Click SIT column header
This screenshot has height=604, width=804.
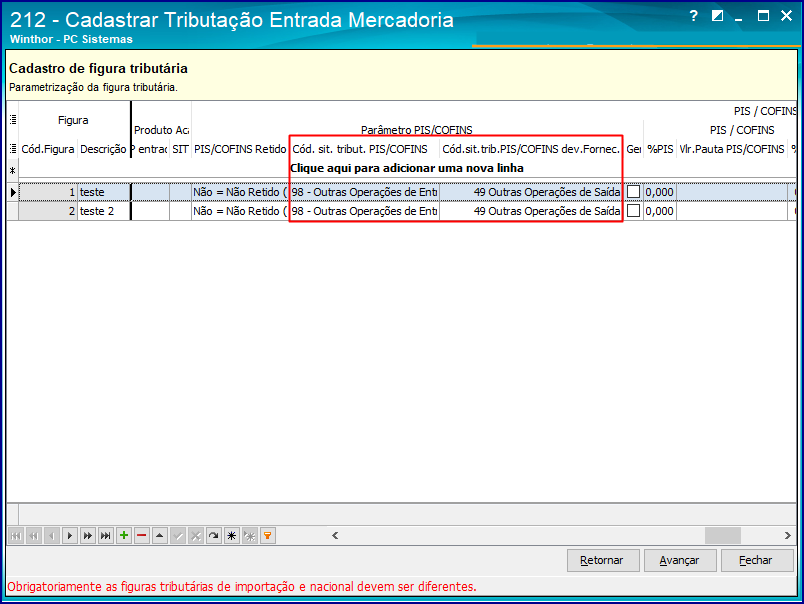pyautogui.click(x=180, y=149)
